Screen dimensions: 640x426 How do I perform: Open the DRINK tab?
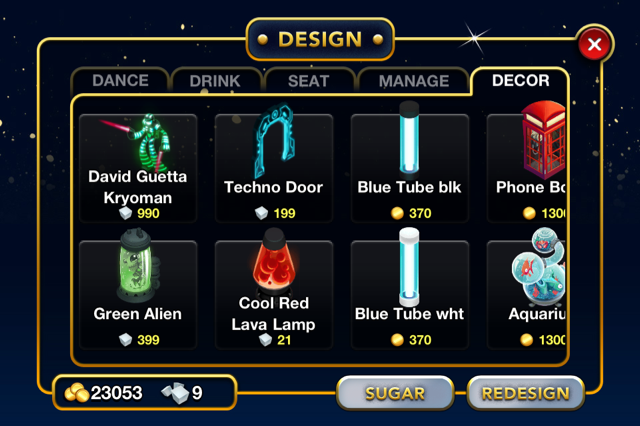click(215, 81)
